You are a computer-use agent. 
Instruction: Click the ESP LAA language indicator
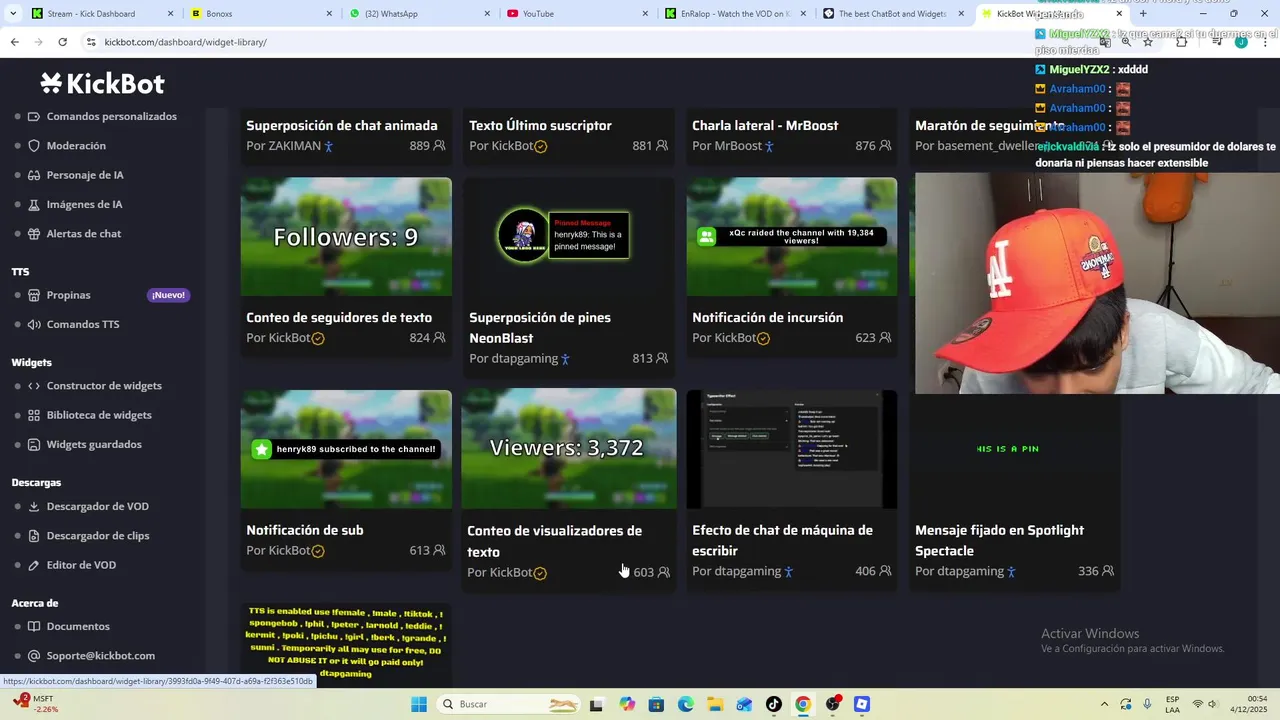tap(1172, 704)
